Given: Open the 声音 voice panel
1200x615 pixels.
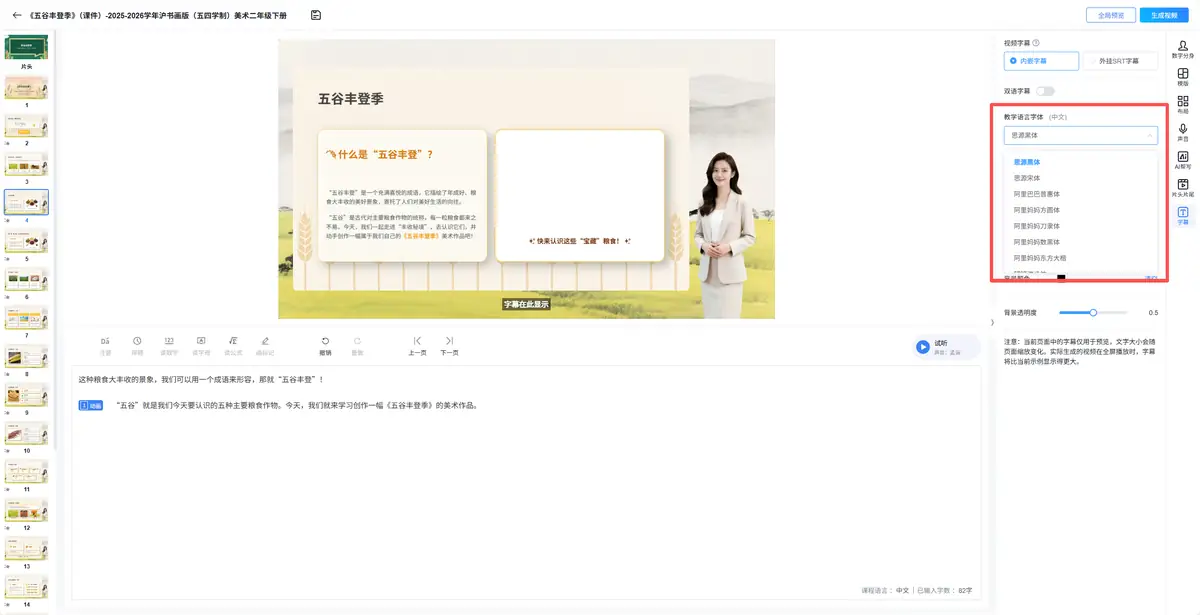Looking at the screenshot, I should point(1183,132).
